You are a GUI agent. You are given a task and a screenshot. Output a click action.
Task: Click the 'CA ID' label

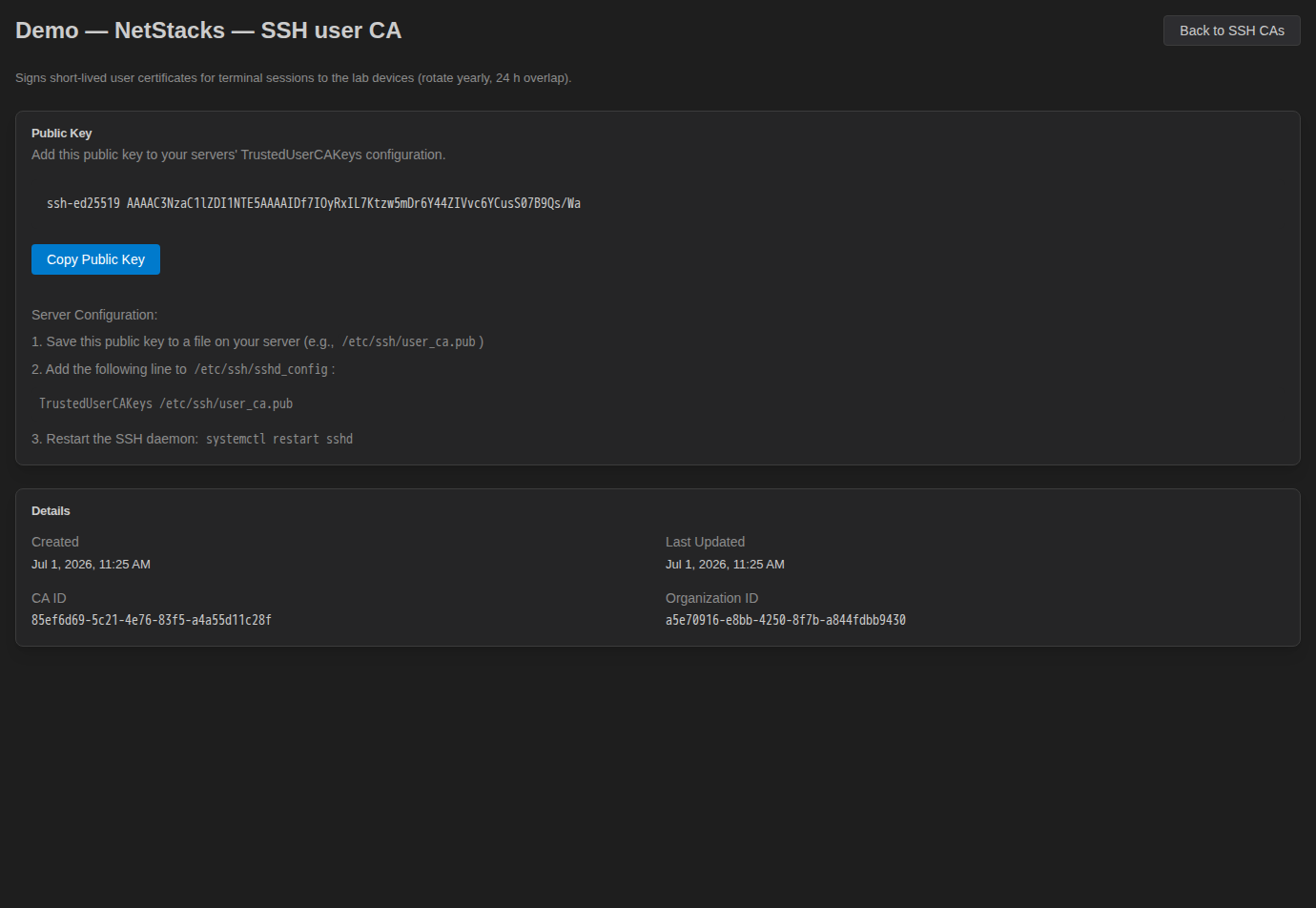[49, 598]
